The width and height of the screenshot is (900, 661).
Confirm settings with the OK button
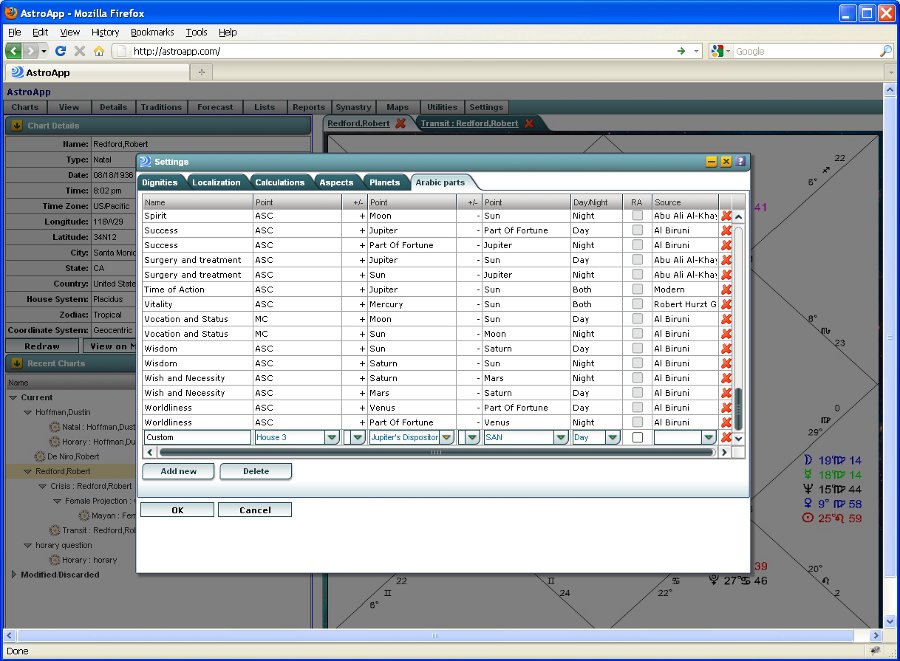[x=177, y=510]
